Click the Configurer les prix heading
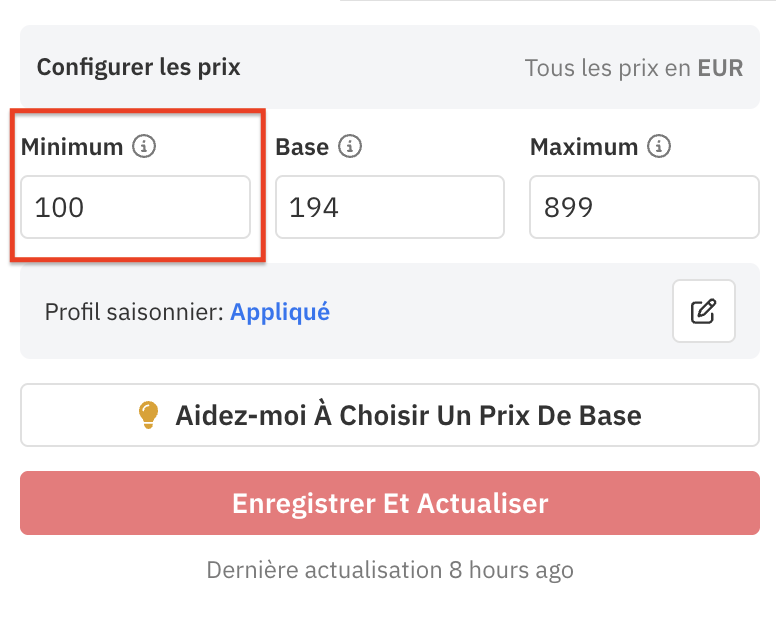776x632 pixels. pos(139,68)
